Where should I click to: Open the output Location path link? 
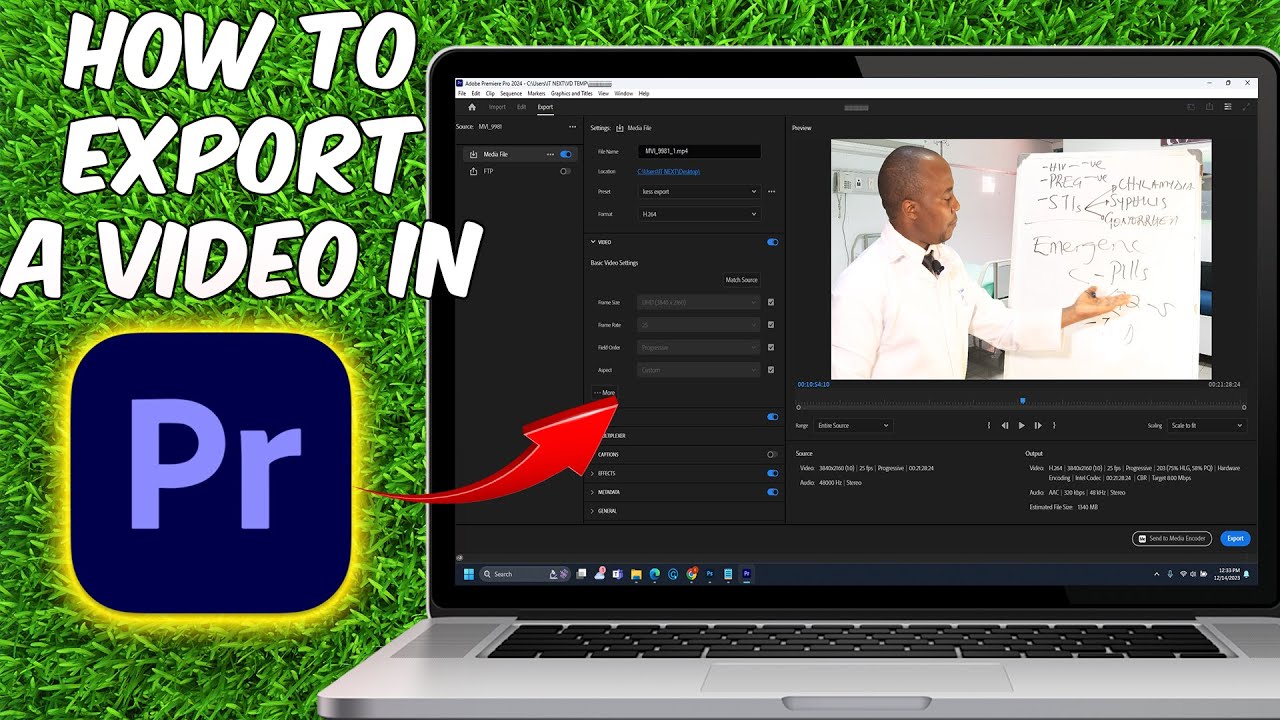coord(669,172)
